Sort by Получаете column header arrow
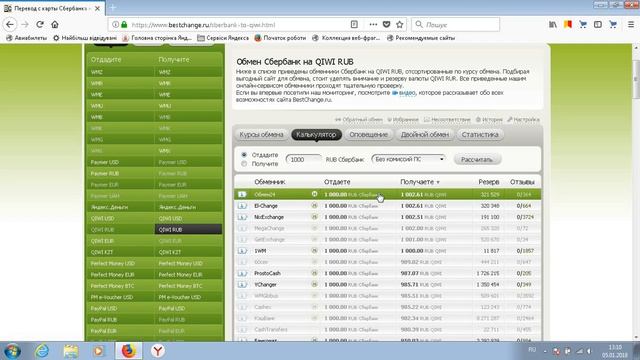This screenshot has width=640, height=360. tap(438, 182)
